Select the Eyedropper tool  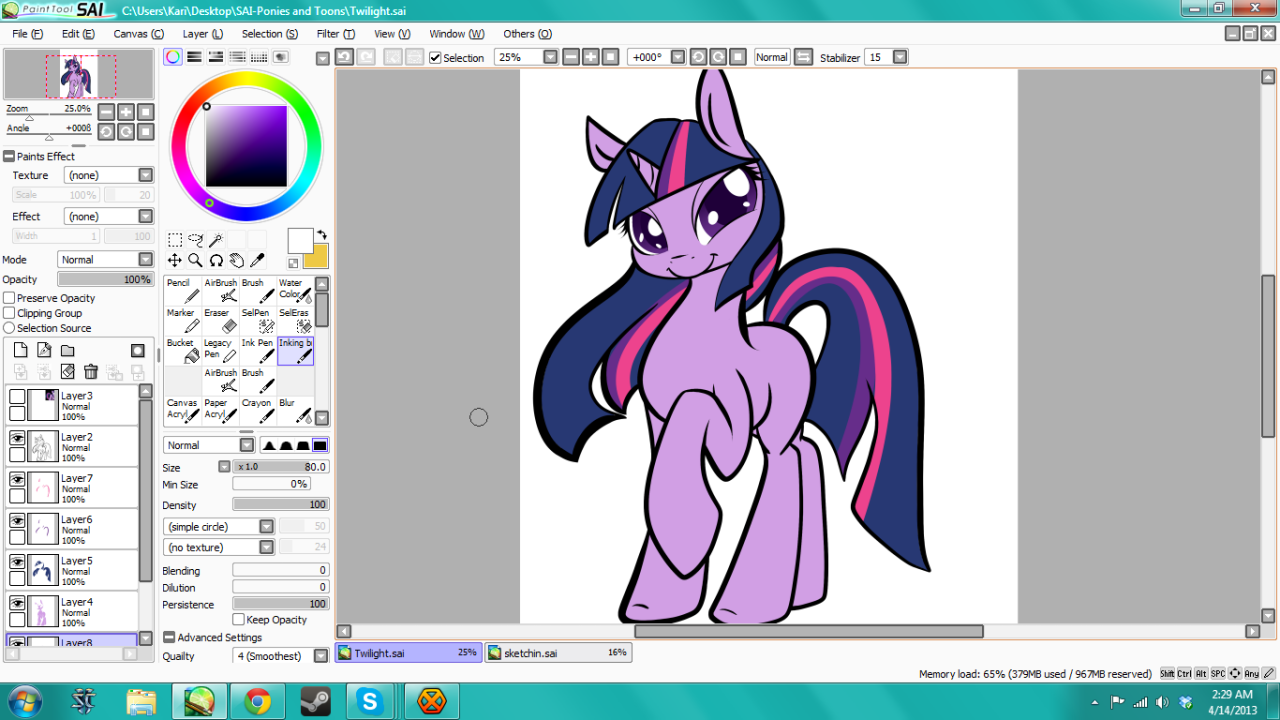pyautogui.click(x=257, y=260)
